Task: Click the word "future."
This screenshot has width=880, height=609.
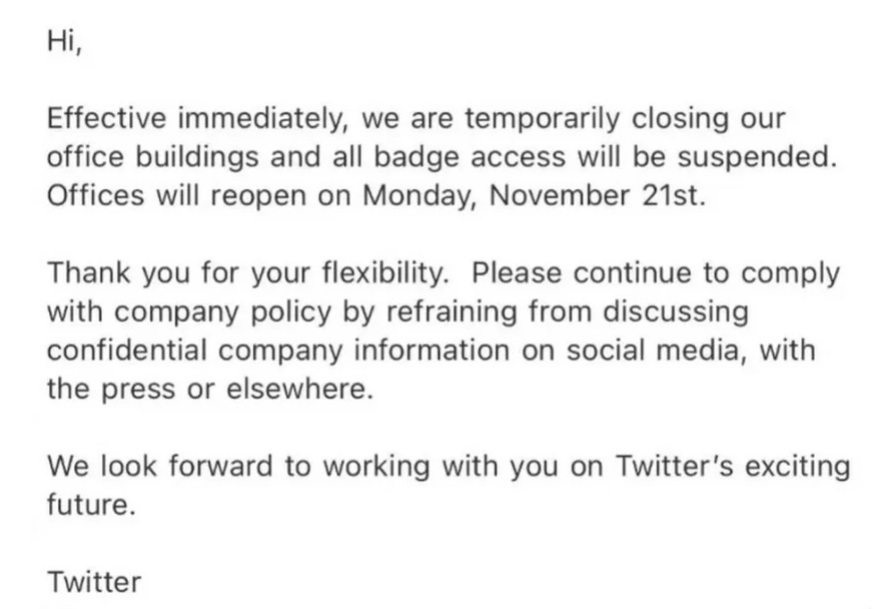Action: click(x=90, y=504)
